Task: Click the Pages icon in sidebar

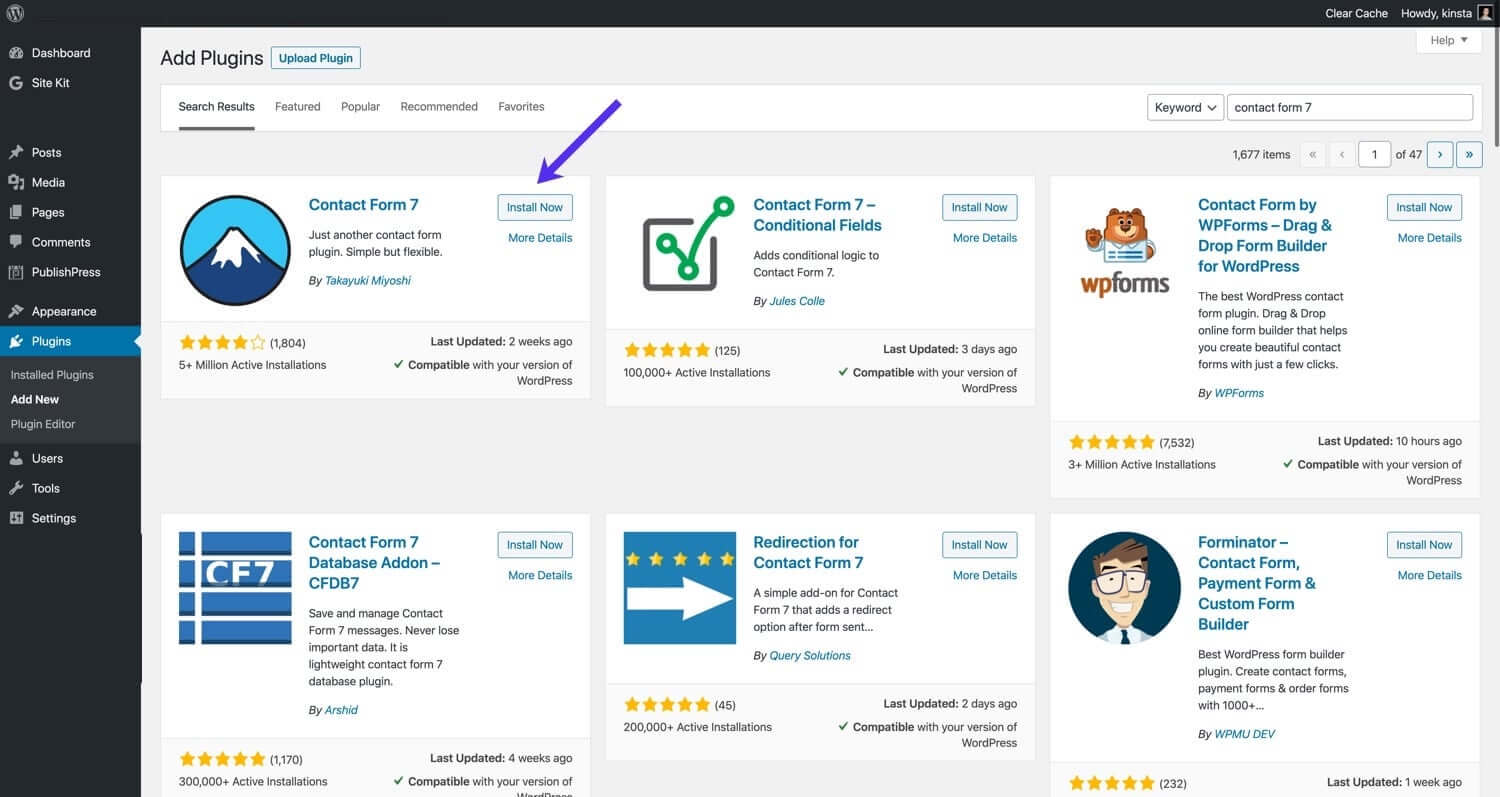Action: pos(16,213)
